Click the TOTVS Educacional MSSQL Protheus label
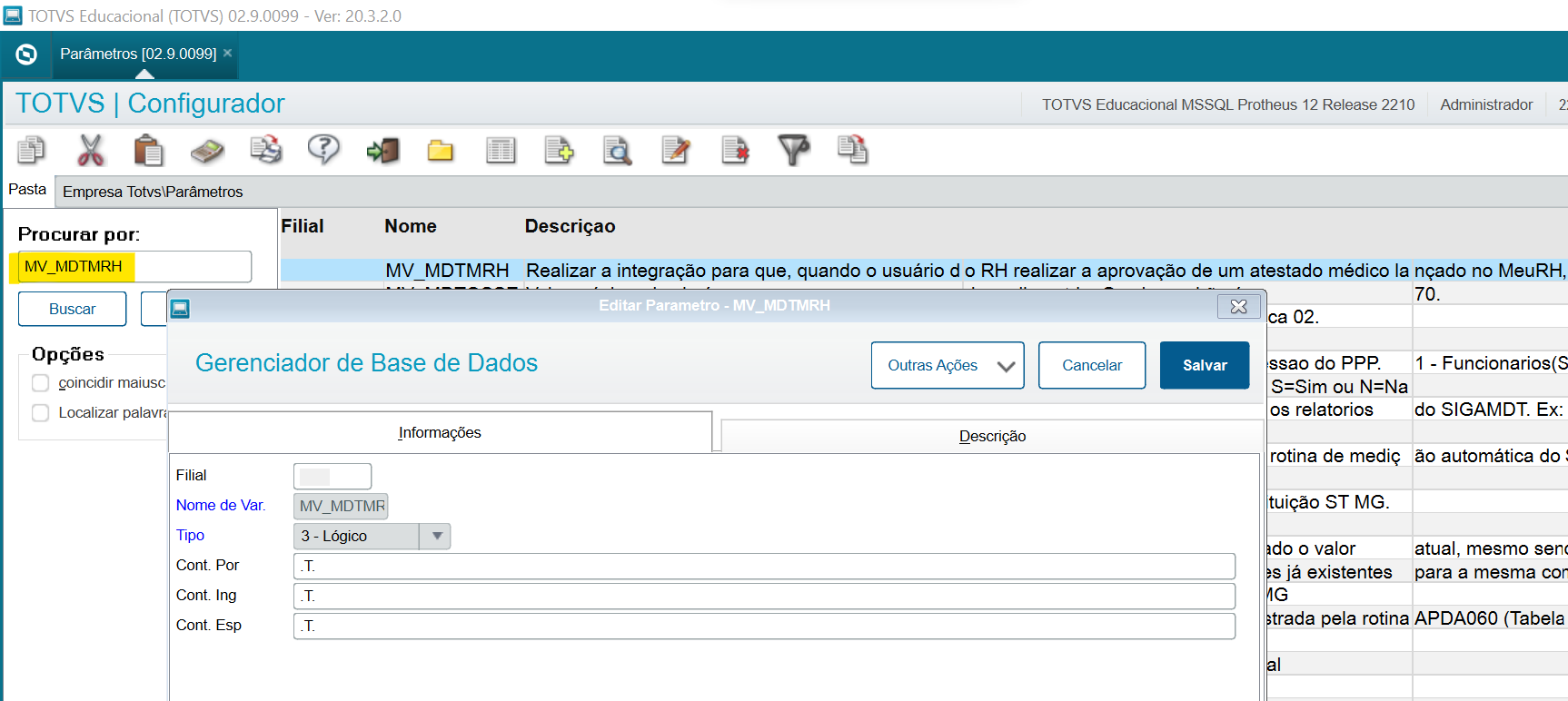The width and height of the screenshot is (1568, 701). [x=1228, y=105]
